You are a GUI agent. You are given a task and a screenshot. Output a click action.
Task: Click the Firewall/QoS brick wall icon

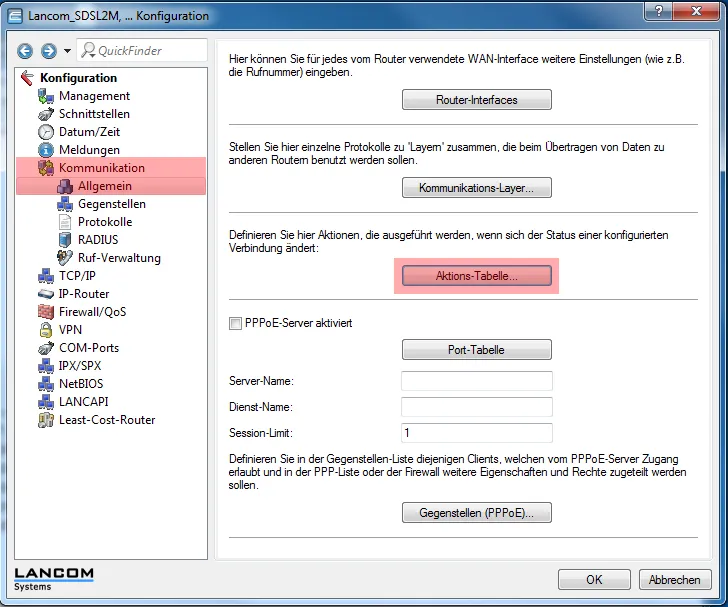[46, 312]
